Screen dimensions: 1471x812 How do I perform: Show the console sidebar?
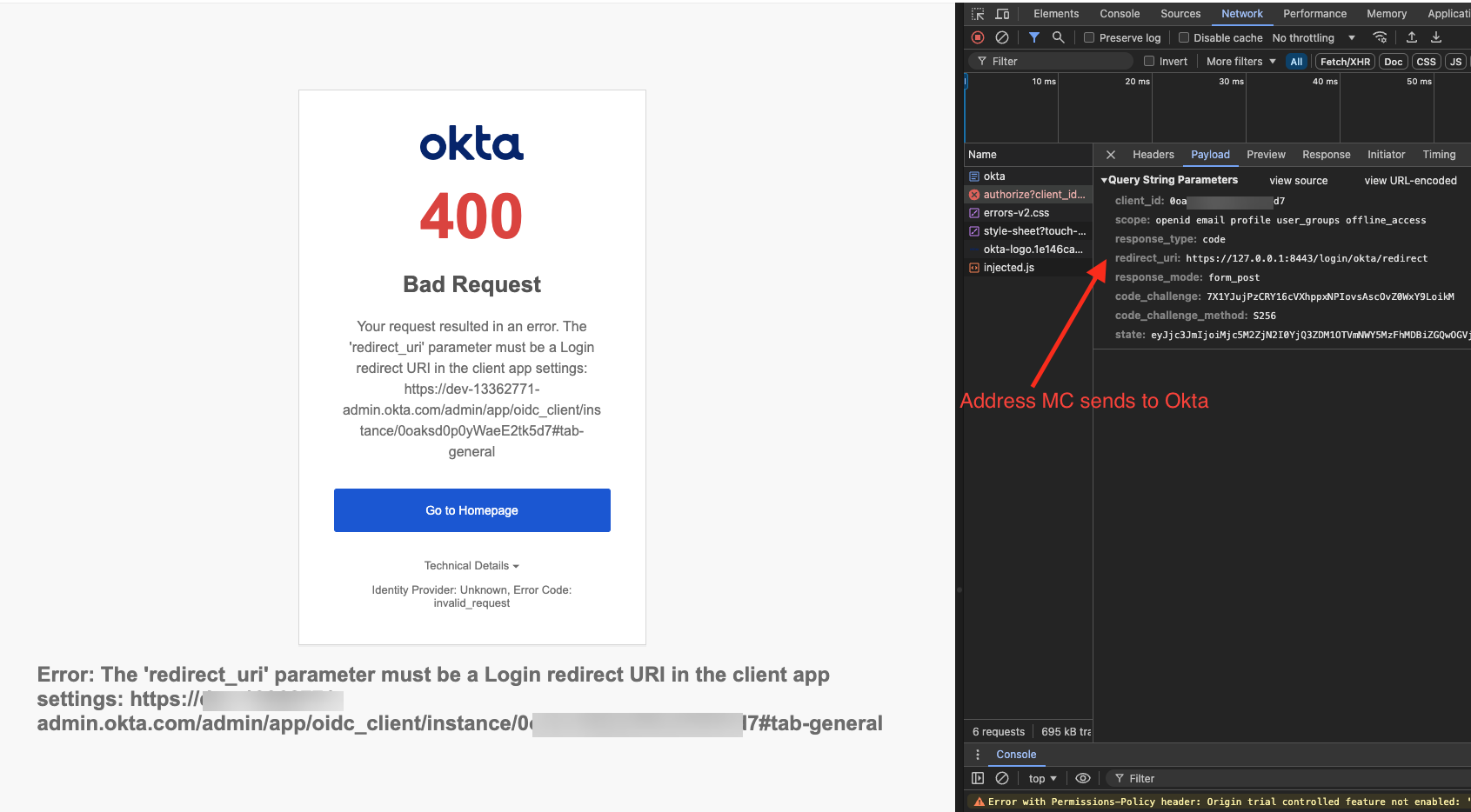(978, 778)
